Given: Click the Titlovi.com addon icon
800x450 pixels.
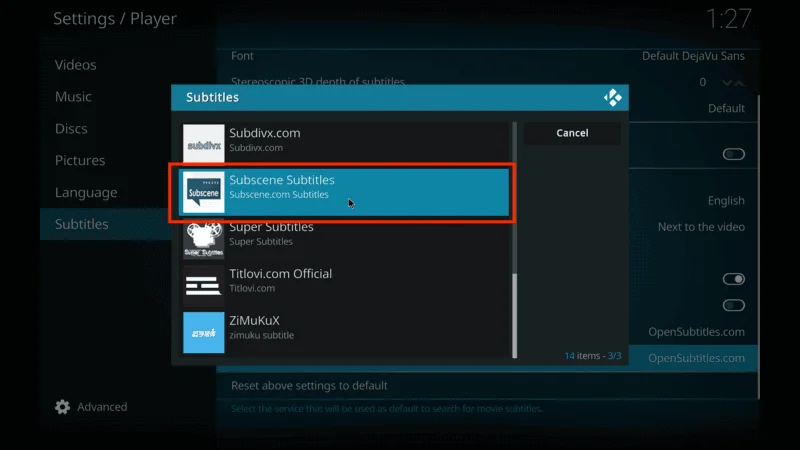Looking at the screenshot, I should (204, 286).
